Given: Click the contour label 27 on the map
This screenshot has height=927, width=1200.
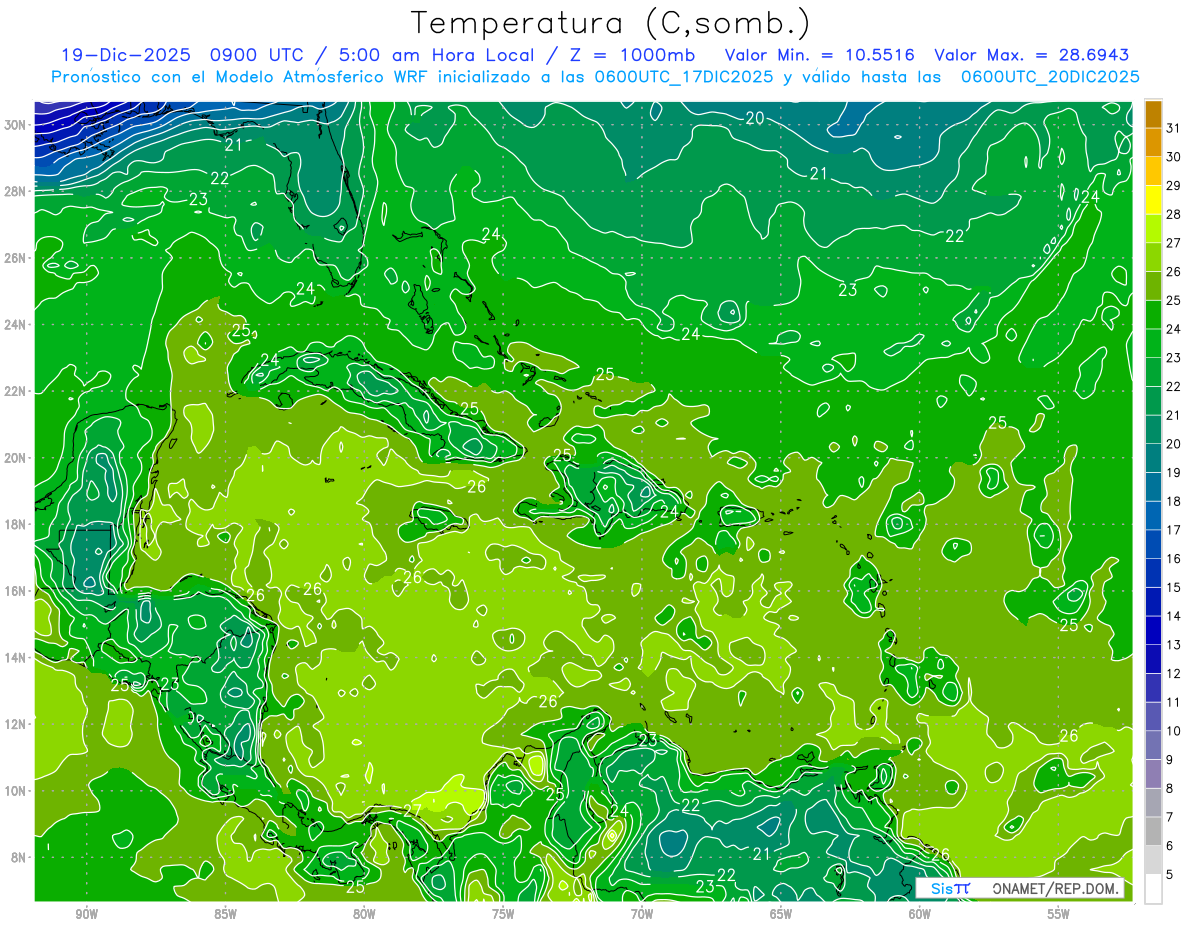Looking at the screenshot, I should 413,811.
